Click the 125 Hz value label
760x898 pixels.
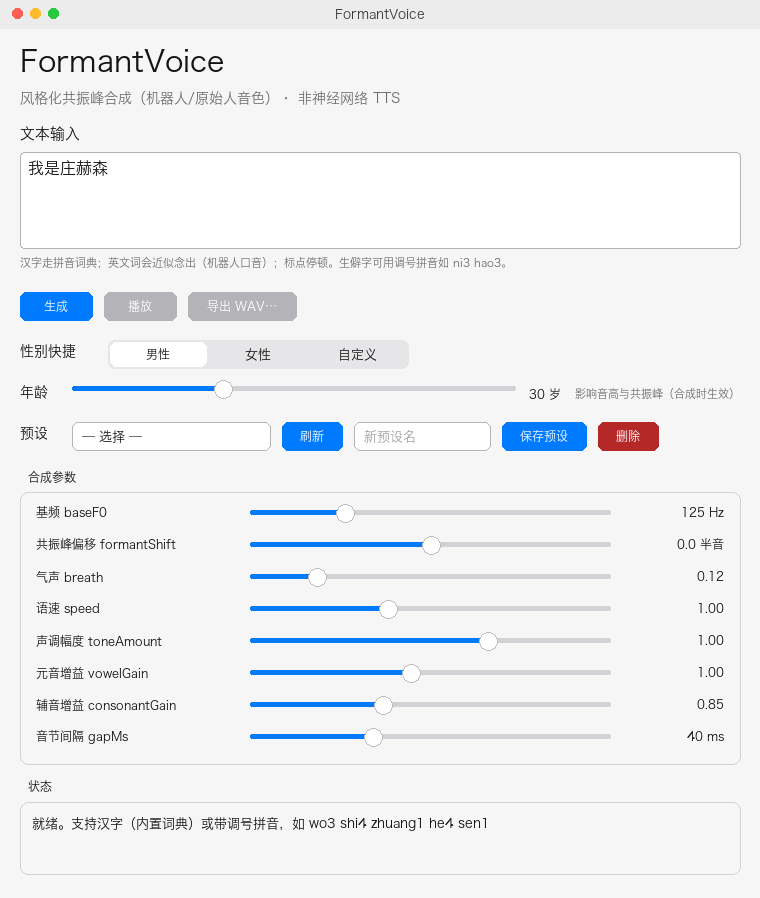point(703,513)
